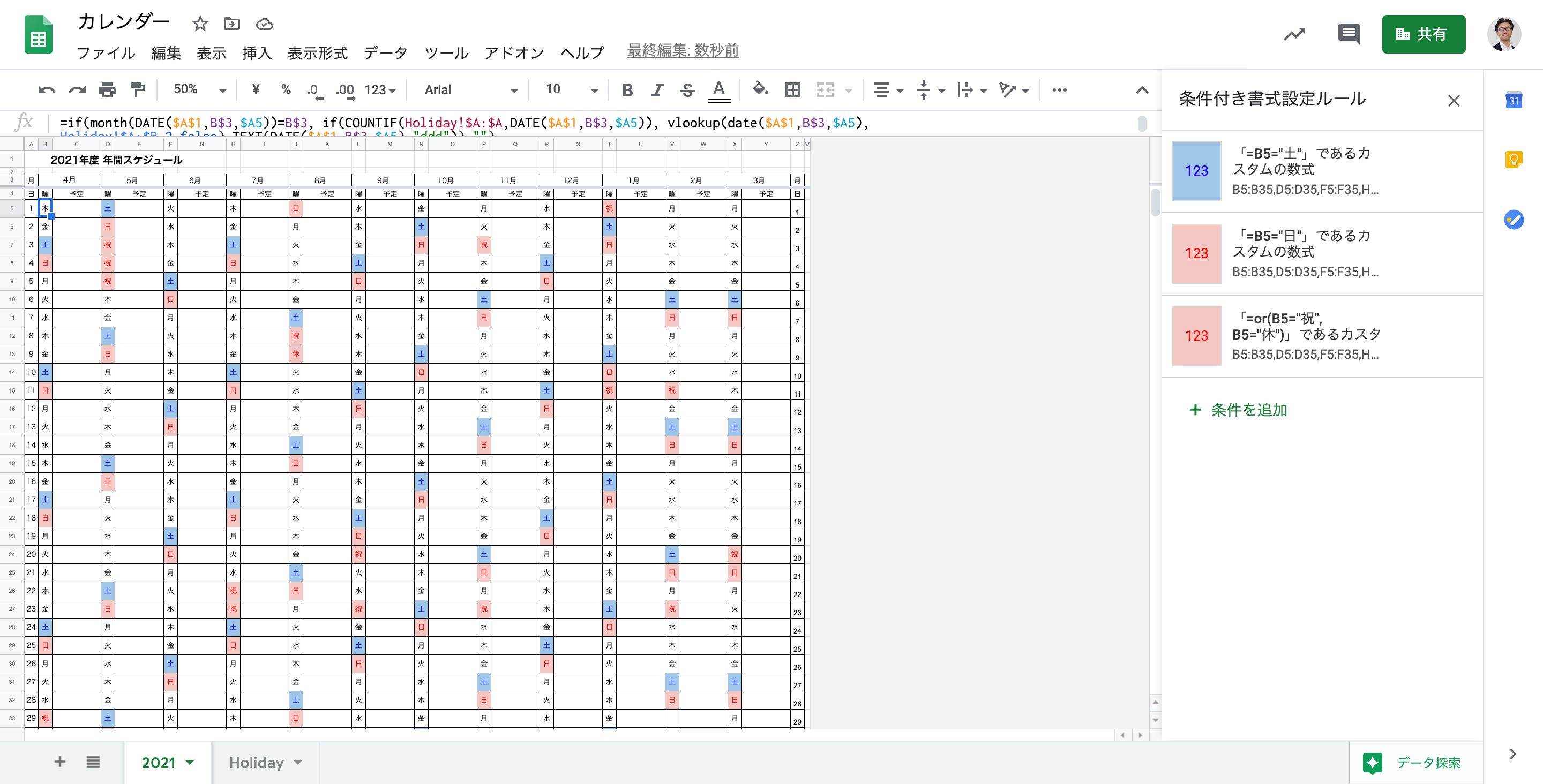Viewport: 1543px width, 784px height.
Task: Click the print icon
Action: 107,90
